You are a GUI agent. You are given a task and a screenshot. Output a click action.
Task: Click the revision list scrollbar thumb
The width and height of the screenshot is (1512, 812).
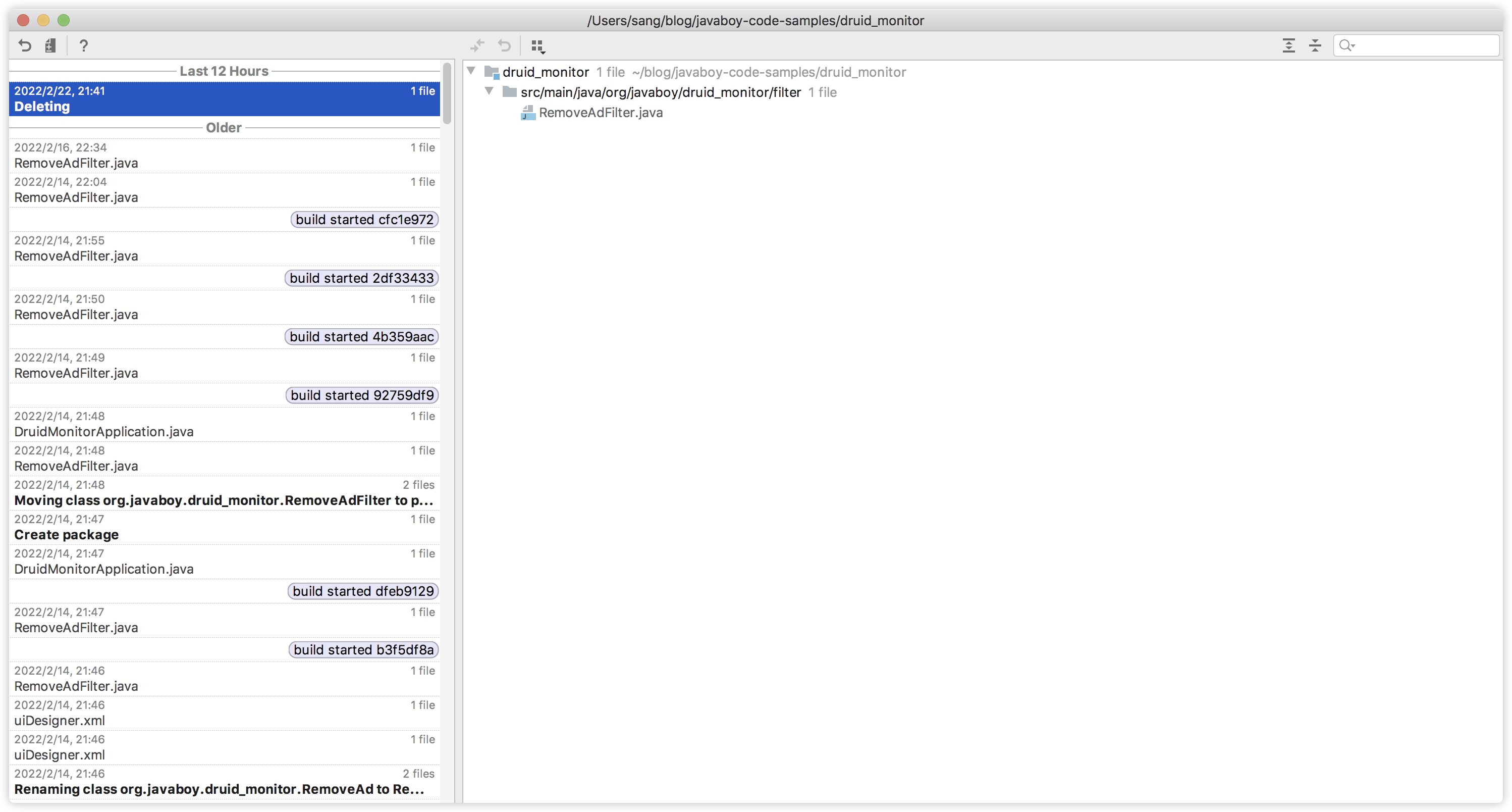pos(447,94)
